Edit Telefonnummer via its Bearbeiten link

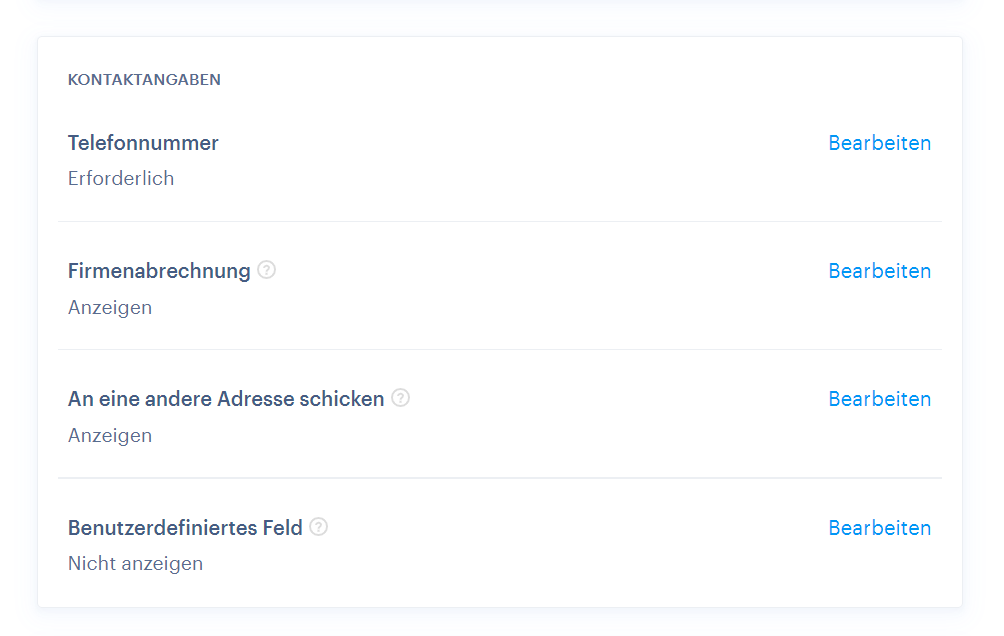click(x=879, y=143)
